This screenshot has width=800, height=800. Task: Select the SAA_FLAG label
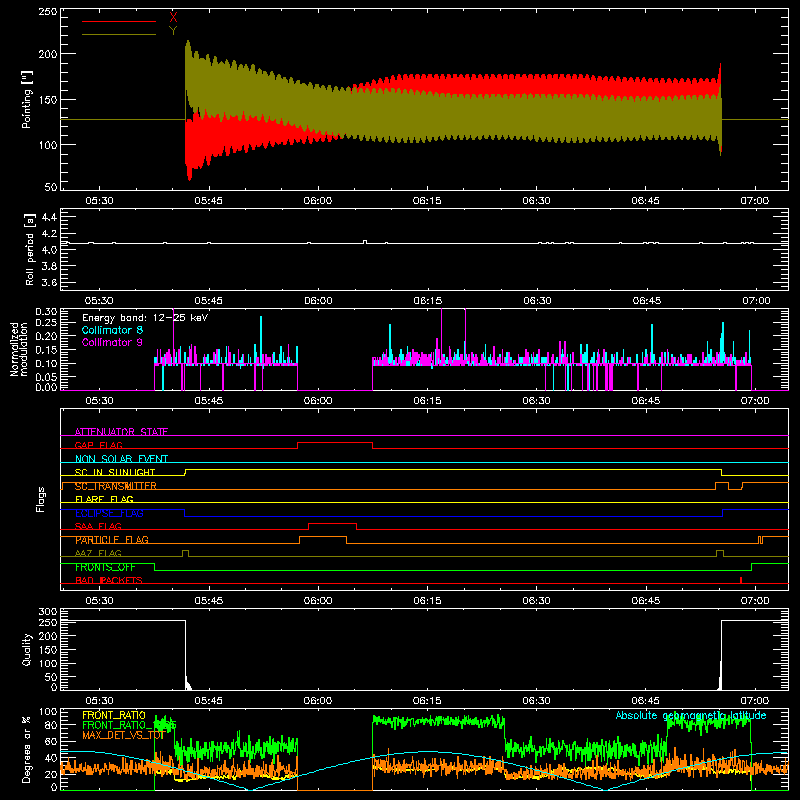pyautogui.click(x=98, y=526)
